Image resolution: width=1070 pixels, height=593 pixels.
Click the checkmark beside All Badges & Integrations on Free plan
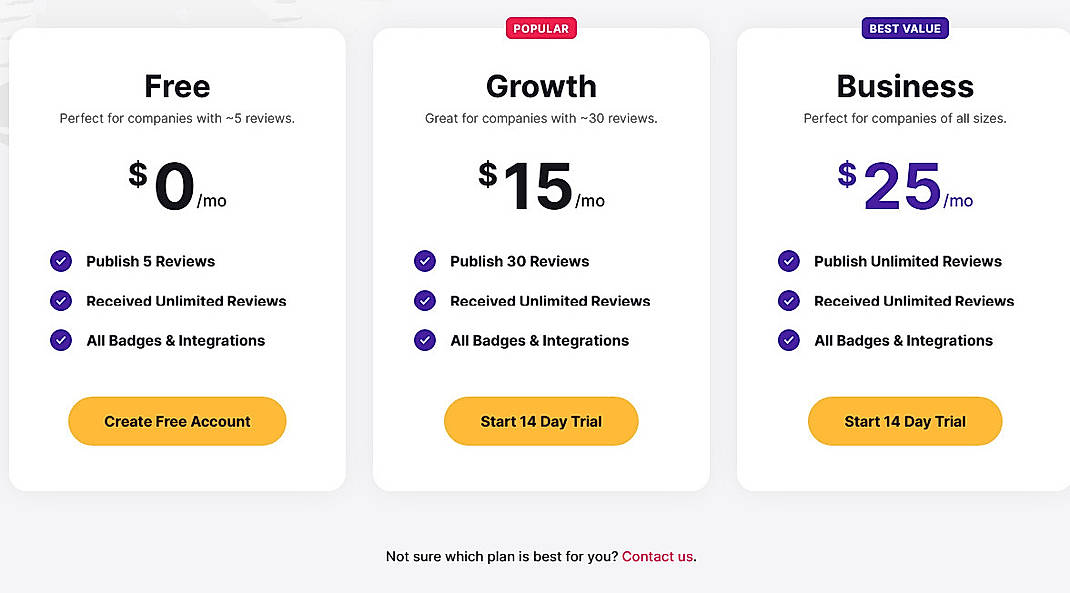point(60,340)
